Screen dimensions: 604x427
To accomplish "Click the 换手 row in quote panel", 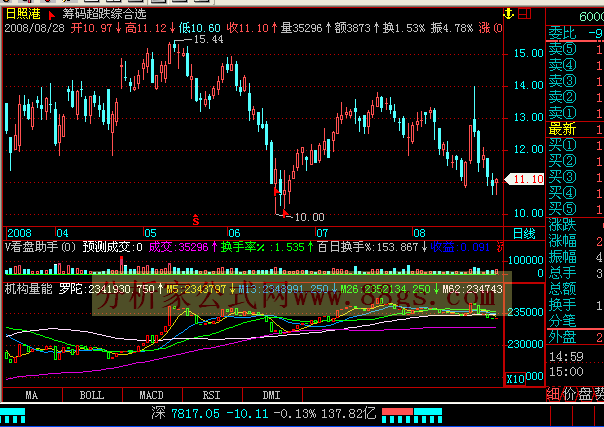I will point(576,305).
